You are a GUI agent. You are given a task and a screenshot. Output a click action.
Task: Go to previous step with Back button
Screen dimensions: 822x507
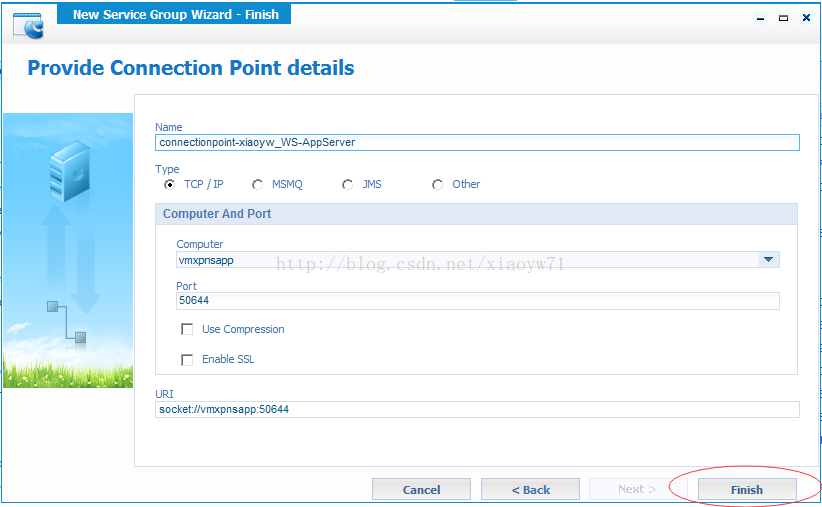[x=530, y=489]
